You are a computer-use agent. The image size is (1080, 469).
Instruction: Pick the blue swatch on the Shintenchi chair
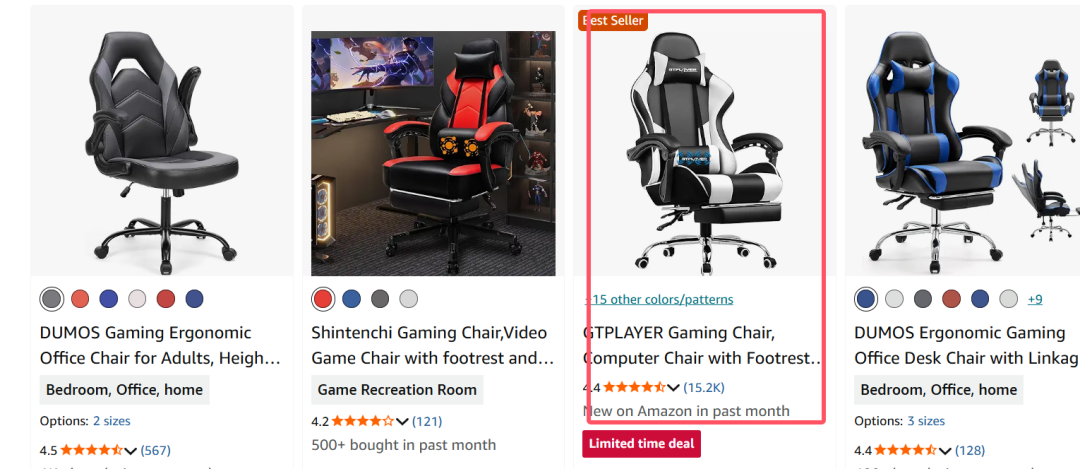[x=351, y=299]
